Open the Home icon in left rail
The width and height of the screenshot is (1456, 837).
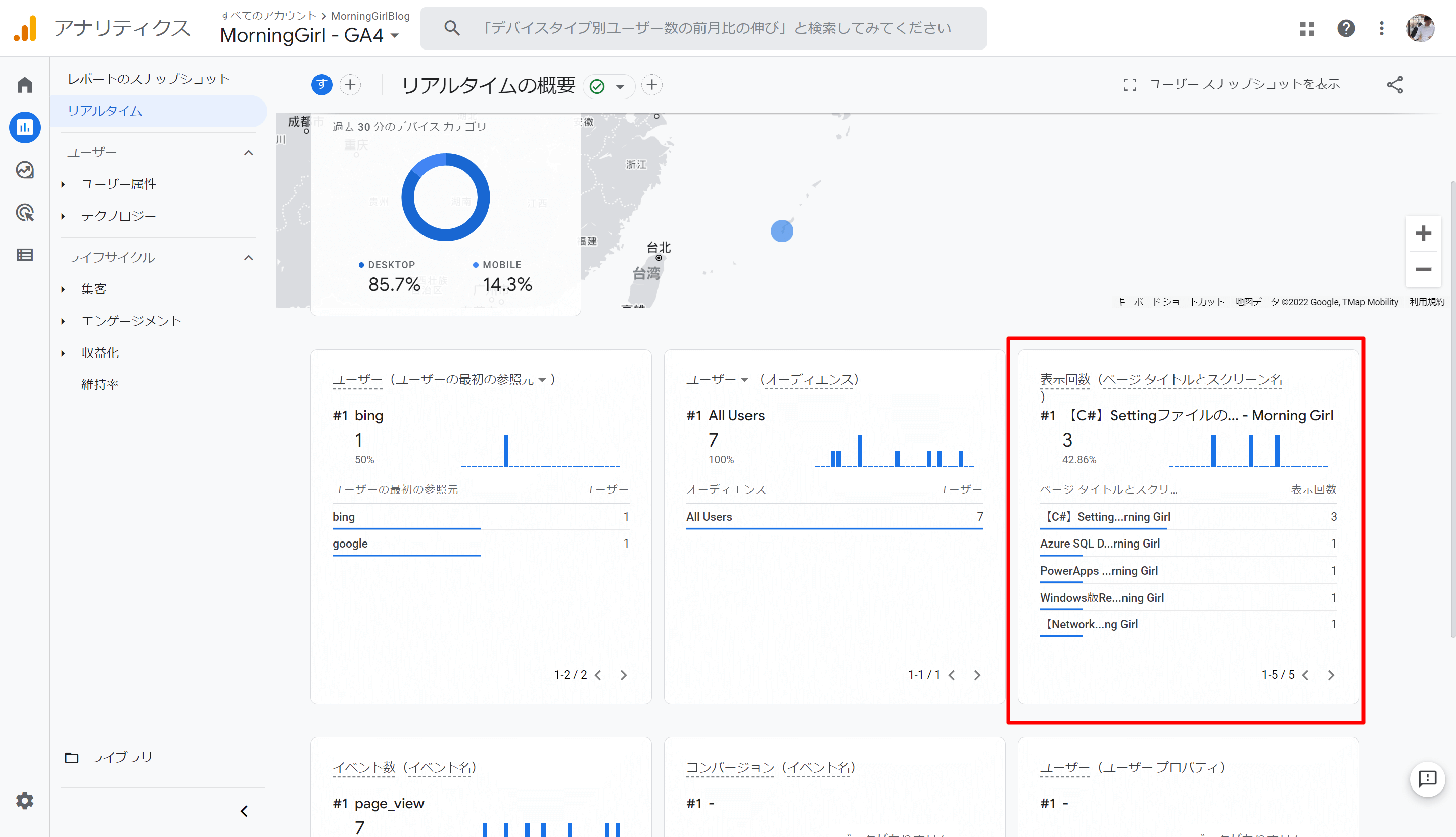pos(24,85)
